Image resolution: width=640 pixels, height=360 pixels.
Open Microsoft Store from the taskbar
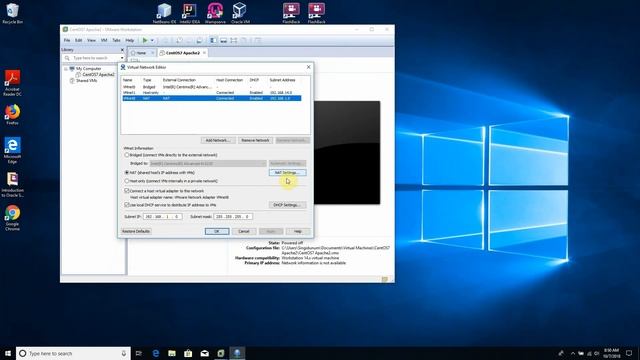[x=188, y=353]
